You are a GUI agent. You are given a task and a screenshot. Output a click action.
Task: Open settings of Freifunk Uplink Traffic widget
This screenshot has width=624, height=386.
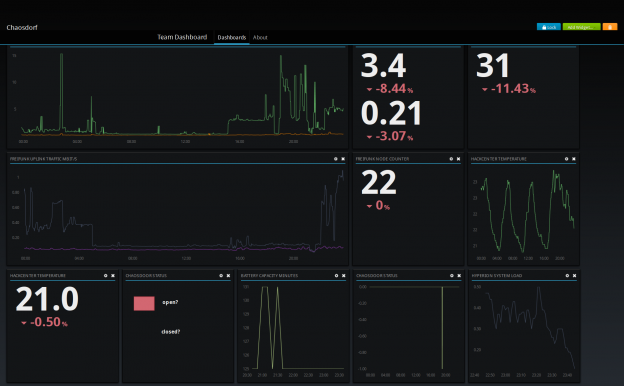point(335,159)
